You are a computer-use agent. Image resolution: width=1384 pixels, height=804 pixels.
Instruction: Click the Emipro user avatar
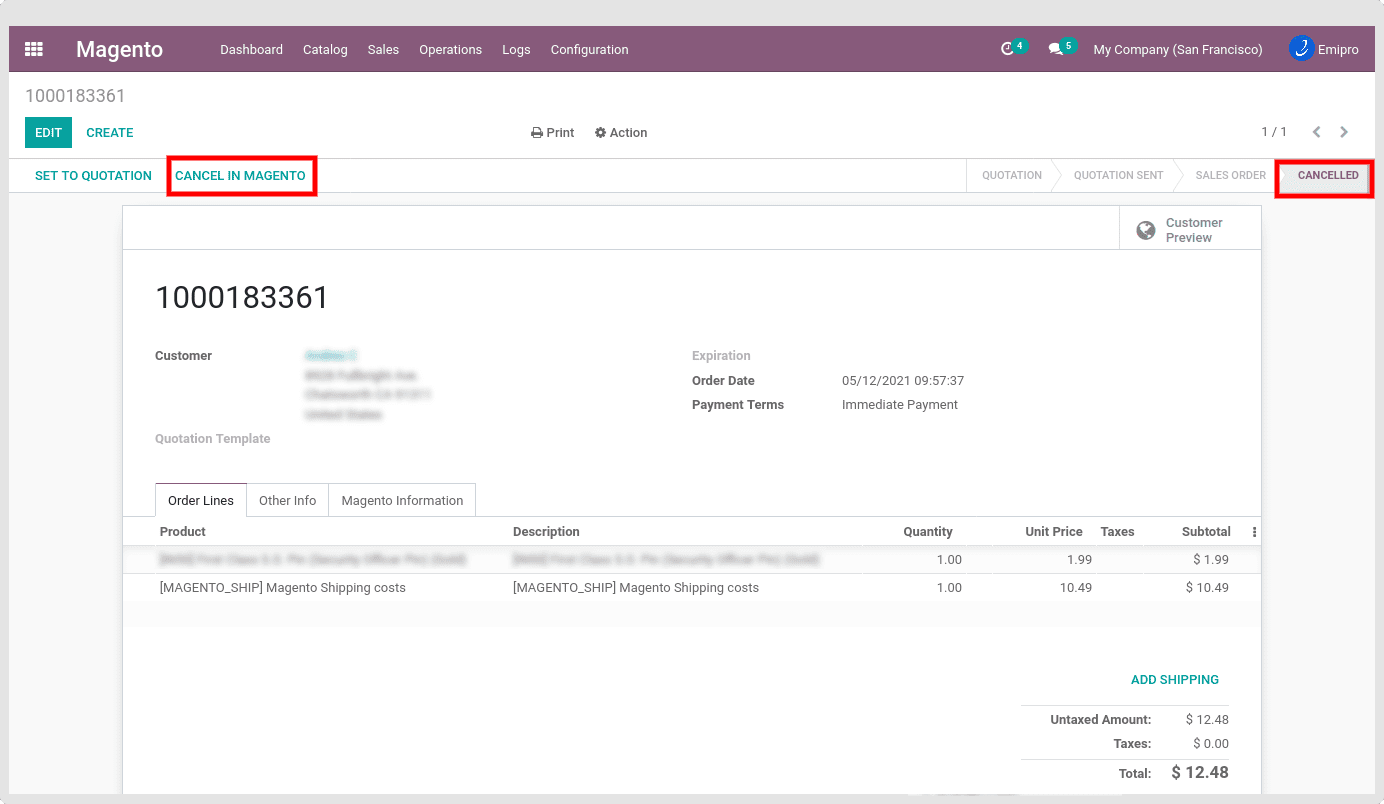pos(1301,48)
